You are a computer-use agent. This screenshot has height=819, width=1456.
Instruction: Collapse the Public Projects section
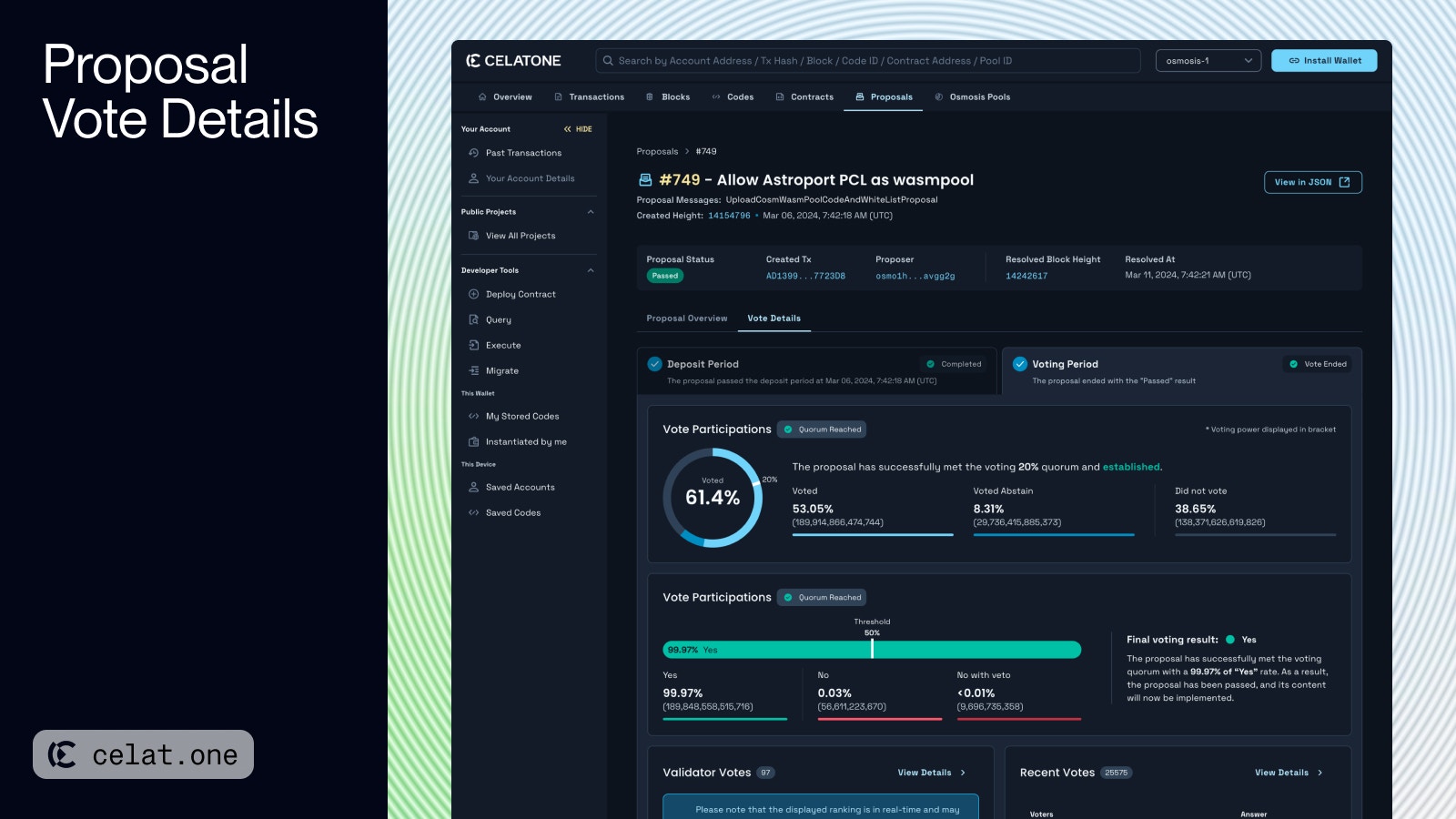591,212
